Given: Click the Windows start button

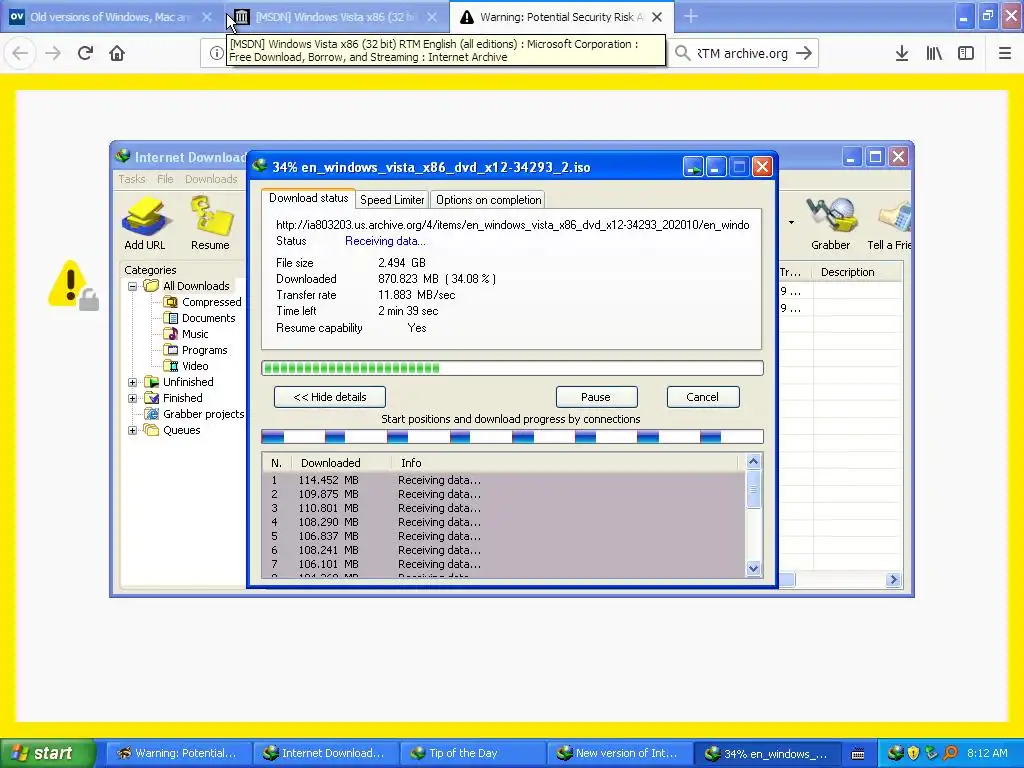Looking at the screenshot, I should [x=48, y=753].
